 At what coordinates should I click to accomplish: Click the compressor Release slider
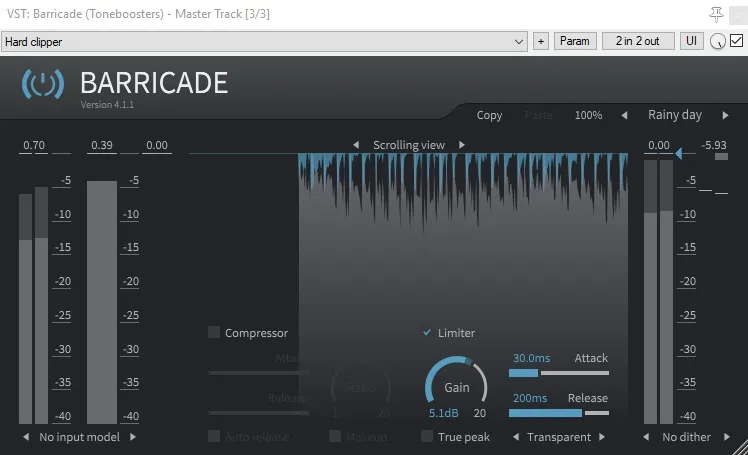point(258,413)
